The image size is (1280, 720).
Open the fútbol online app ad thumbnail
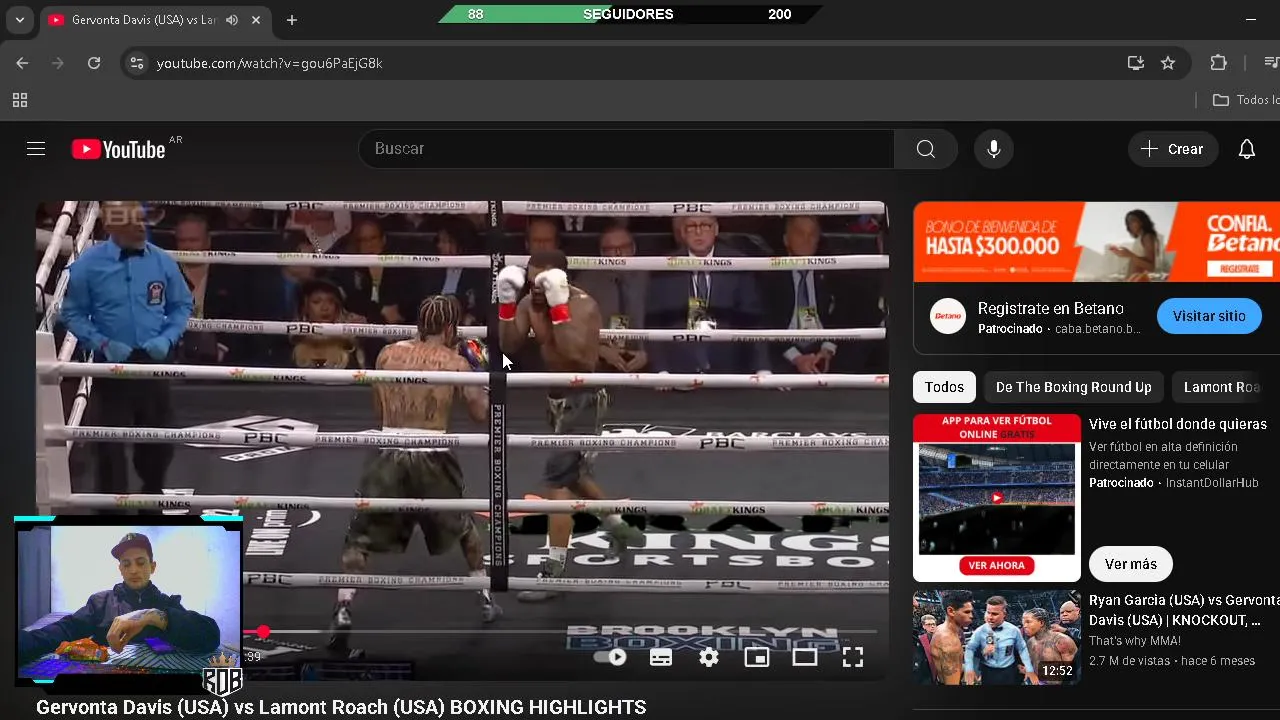tap(997, 498)
